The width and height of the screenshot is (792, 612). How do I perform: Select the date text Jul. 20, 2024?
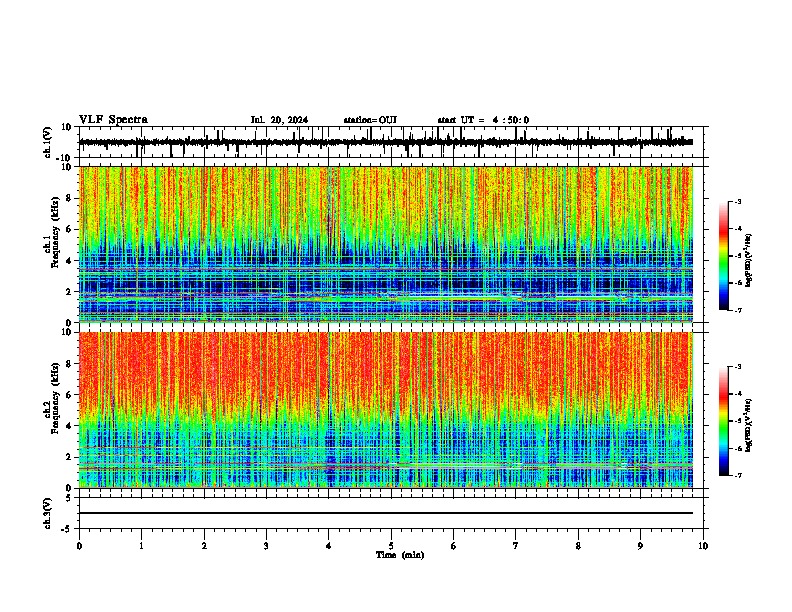(x=279, y=120)
